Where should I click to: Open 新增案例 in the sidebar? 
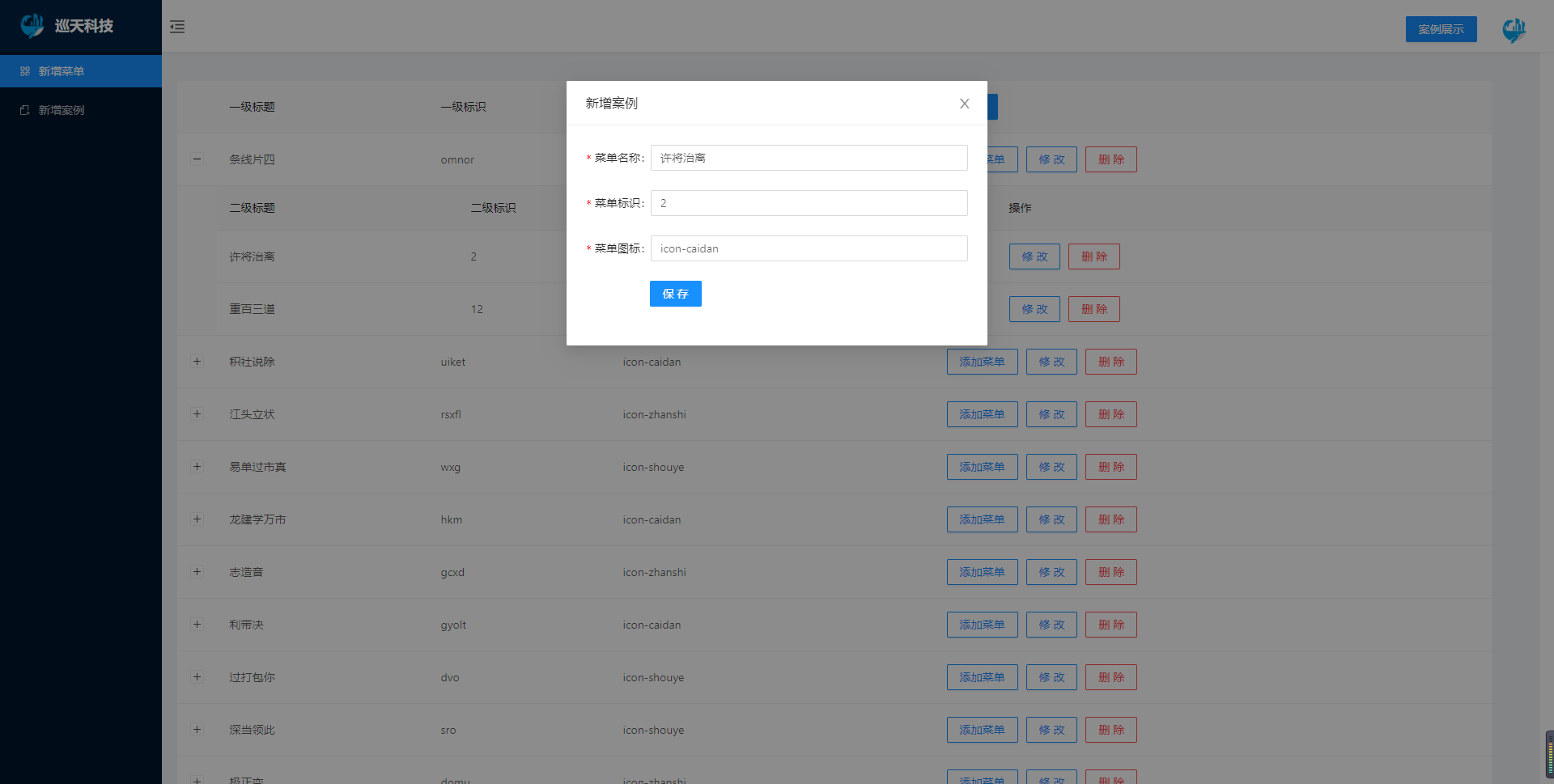[x=81, y=110]
